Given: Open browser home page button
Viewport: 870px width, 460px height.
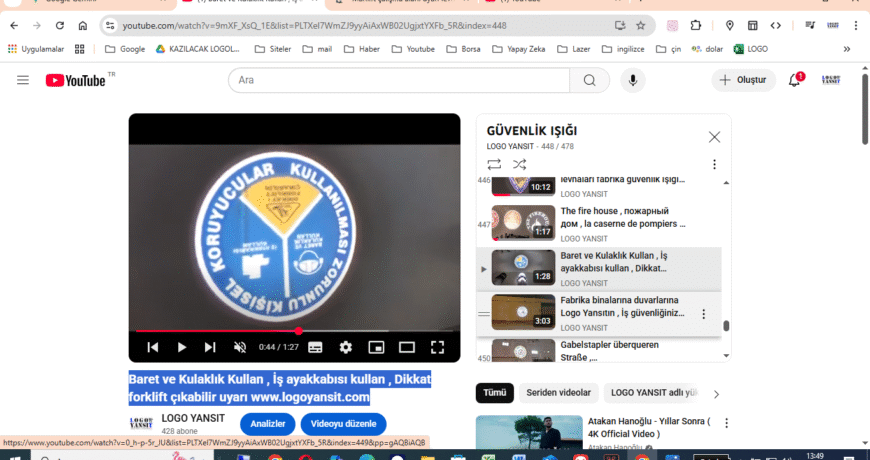Looking at the screenshot, I should (83, 26).
